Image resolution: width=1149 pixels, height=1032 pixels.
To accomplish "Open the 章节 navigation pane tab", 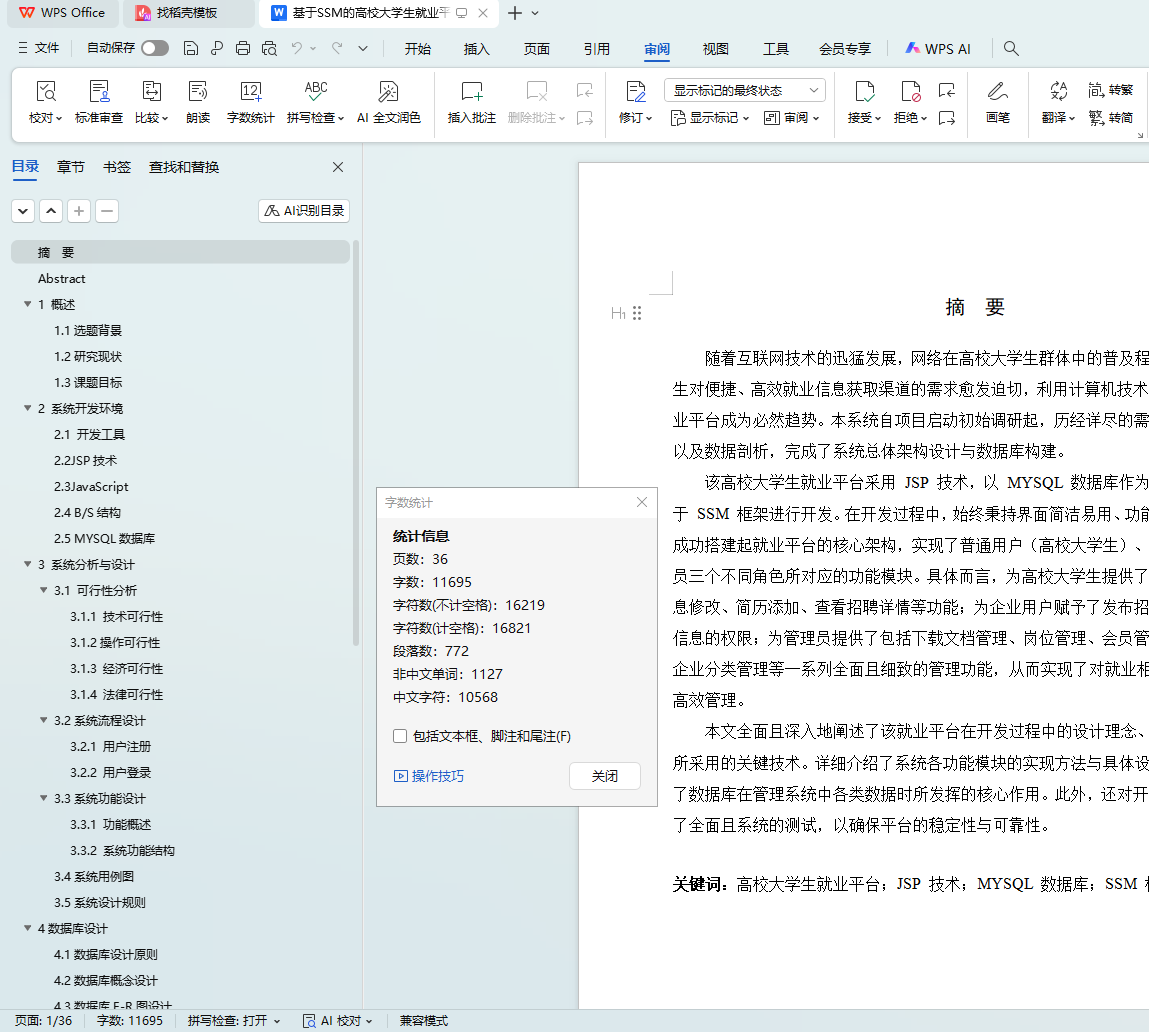I will [70, 167].
